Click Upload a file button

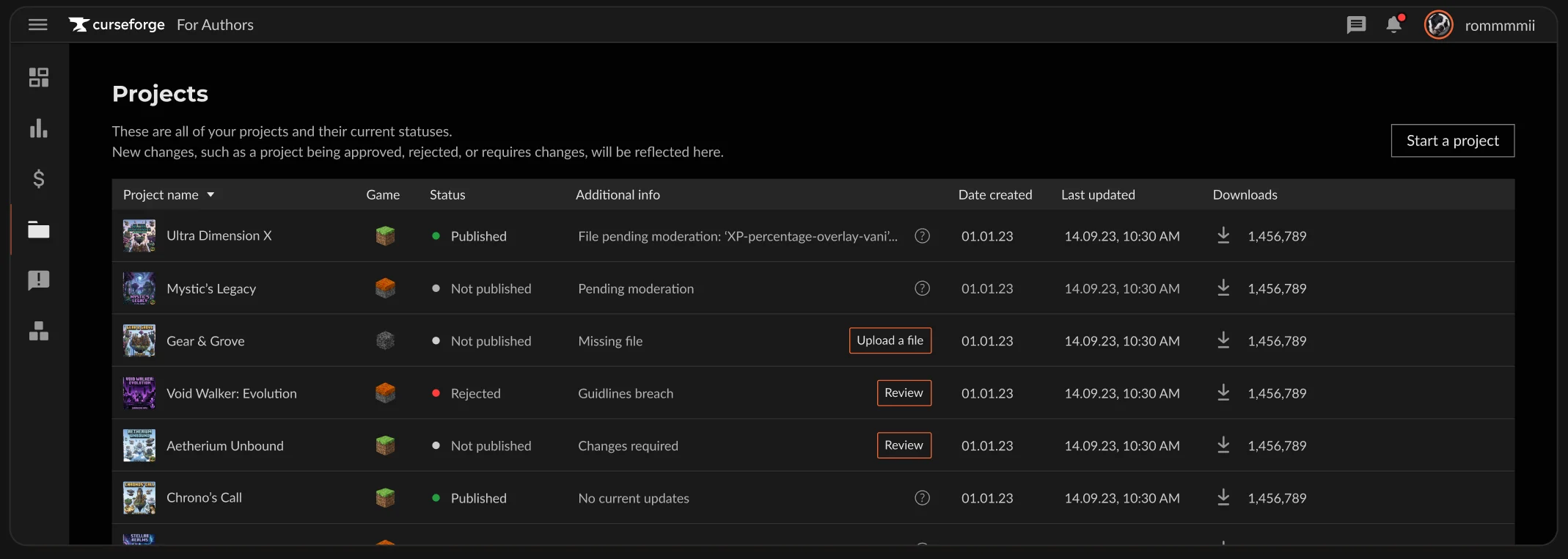[890, 340]
